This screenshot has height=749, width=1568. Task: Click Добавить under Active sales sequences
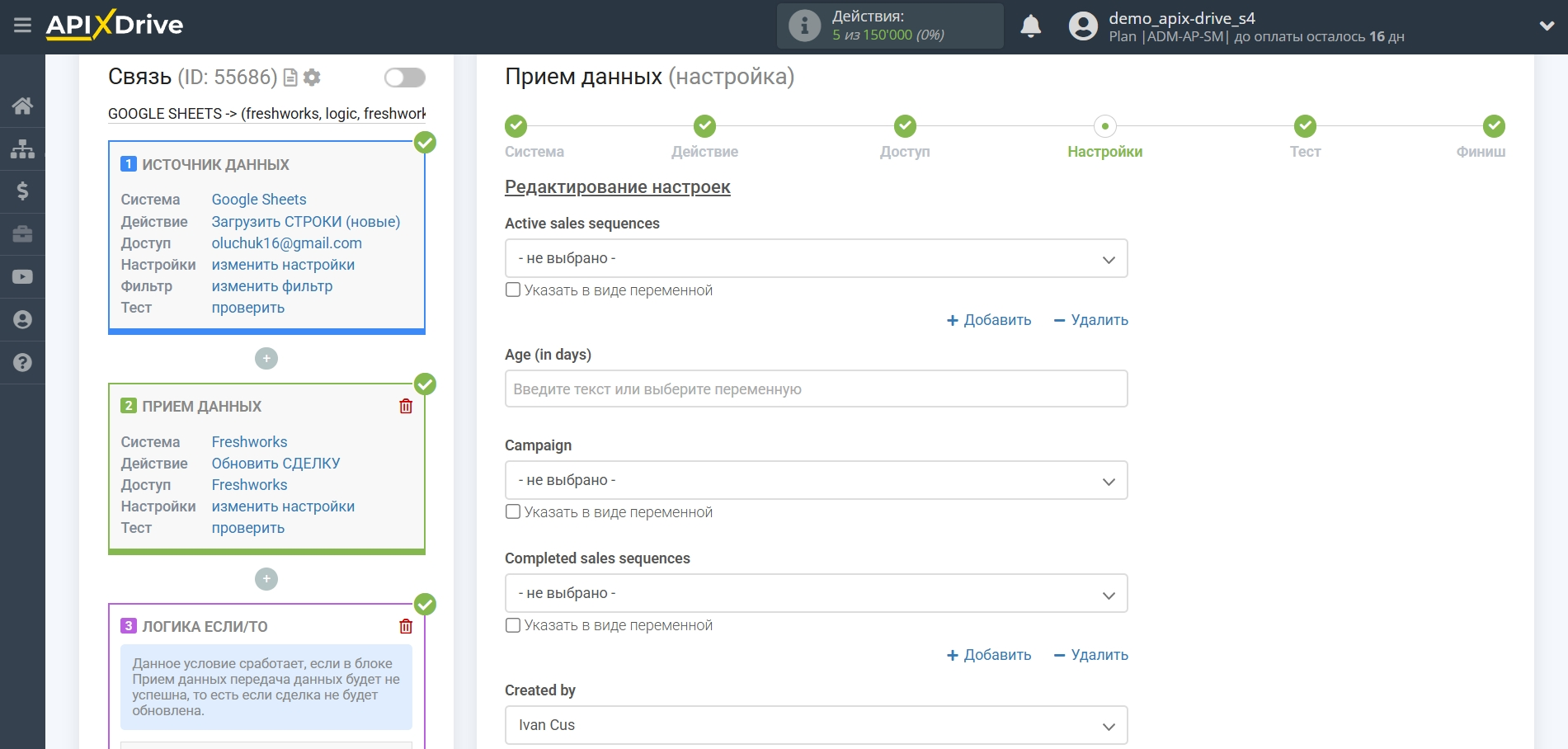pyautogui.click(x=989, y=320)
